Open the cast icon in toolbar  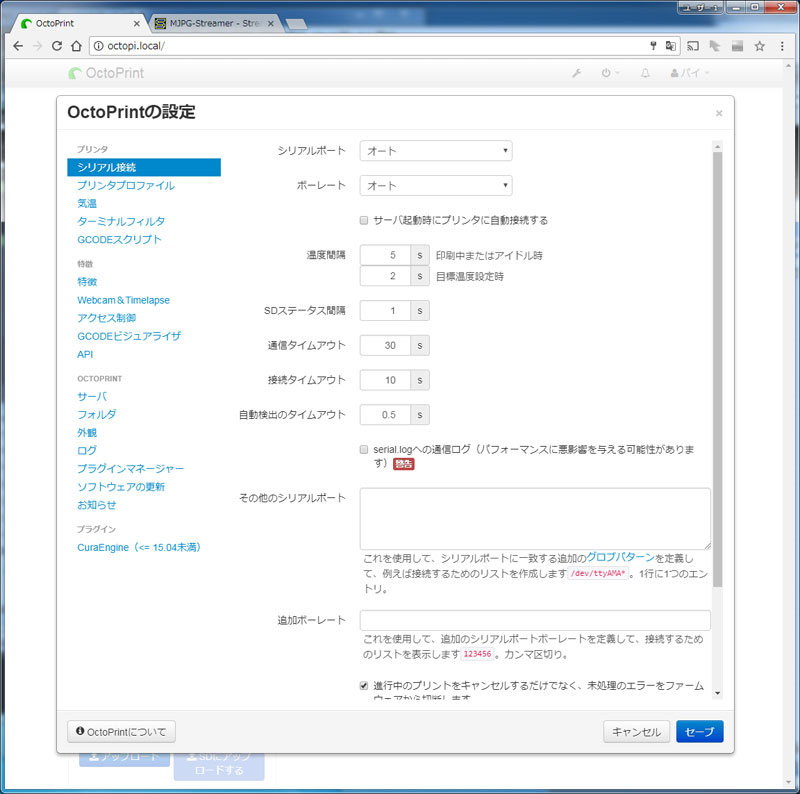693,46
